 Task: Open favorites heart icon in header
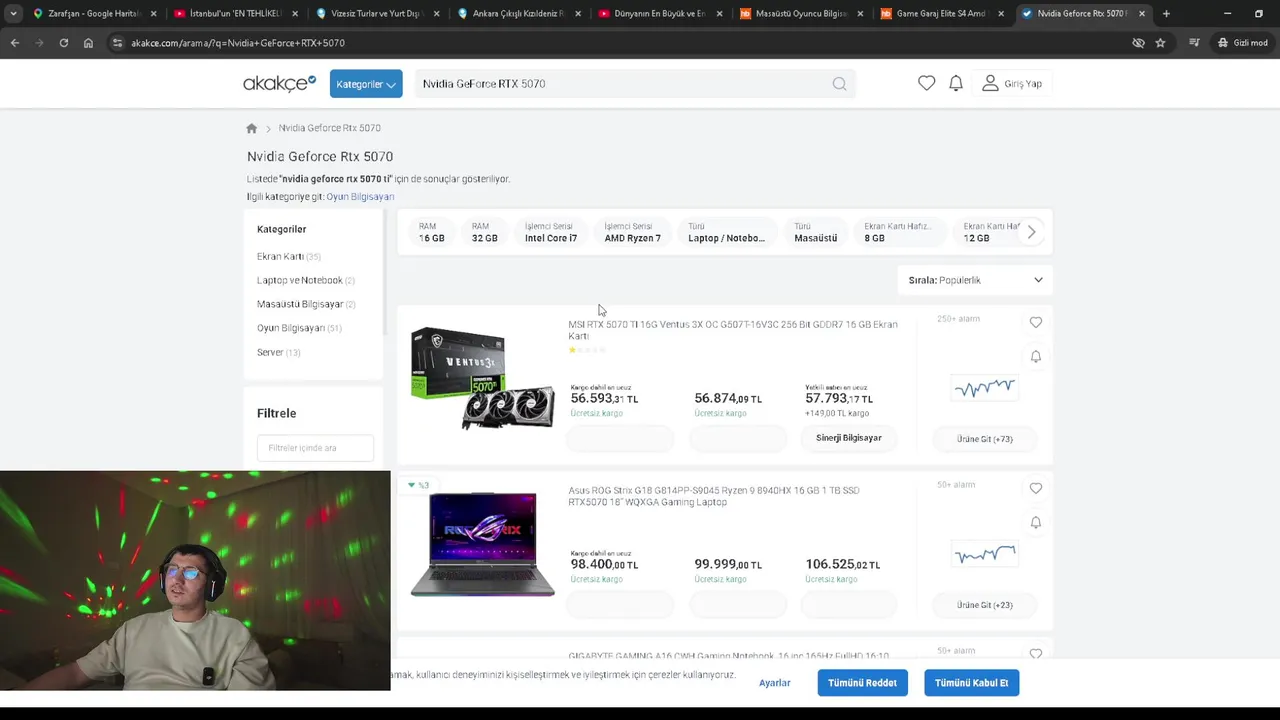coord(927,84)
